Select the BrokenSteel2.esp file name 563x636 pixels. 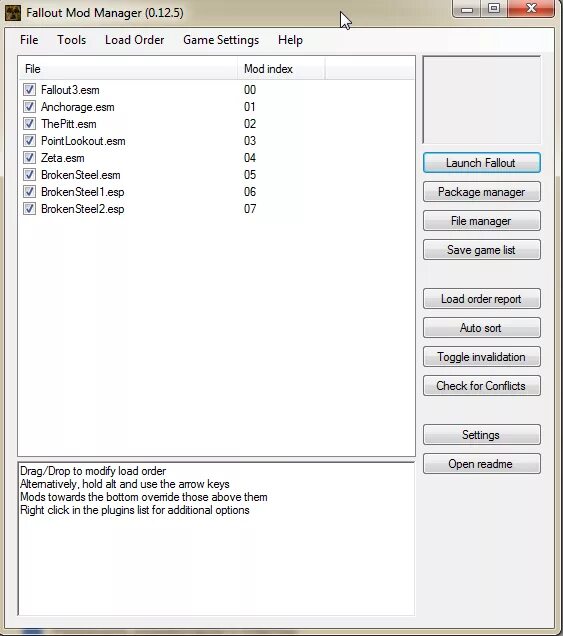tap(82, 209)
